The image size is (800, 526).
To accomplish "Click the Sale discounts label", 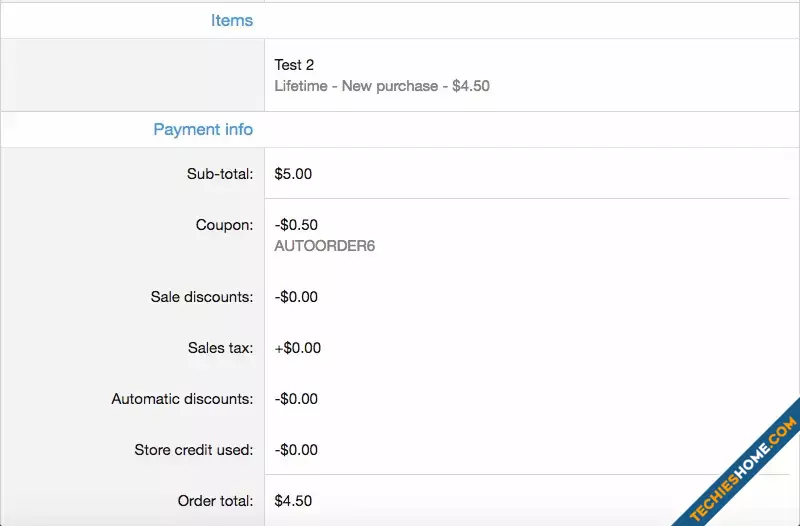I will point(202,297).
